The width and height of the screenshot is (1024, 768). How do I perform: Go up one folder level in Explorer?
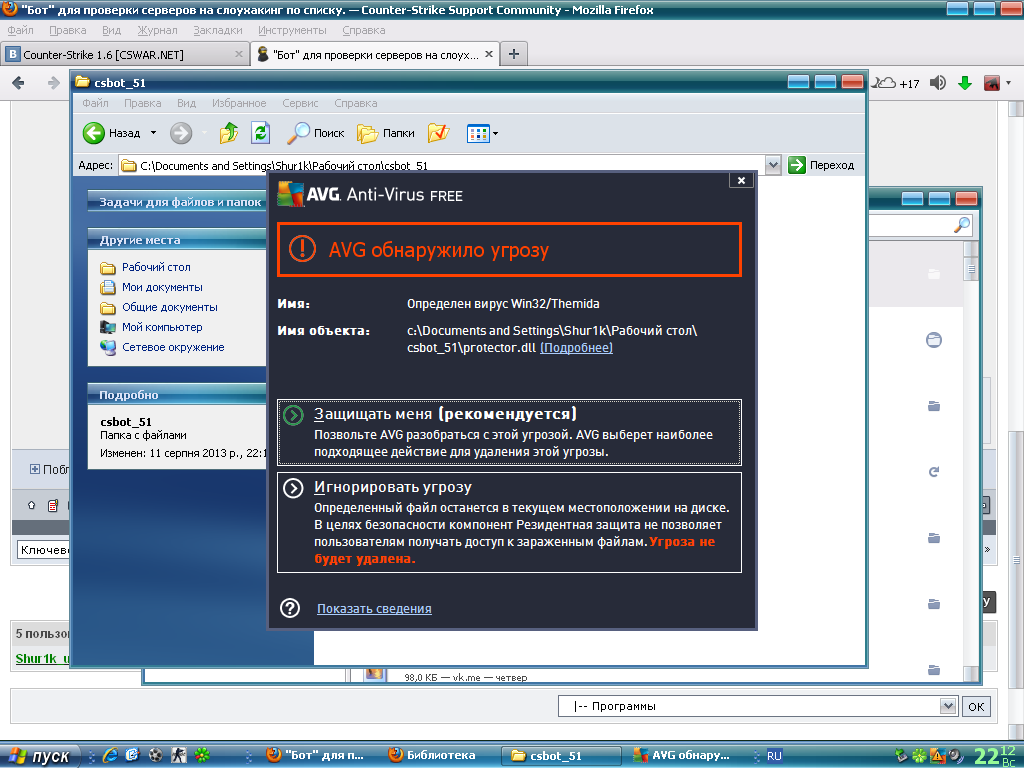click(229, 133)
